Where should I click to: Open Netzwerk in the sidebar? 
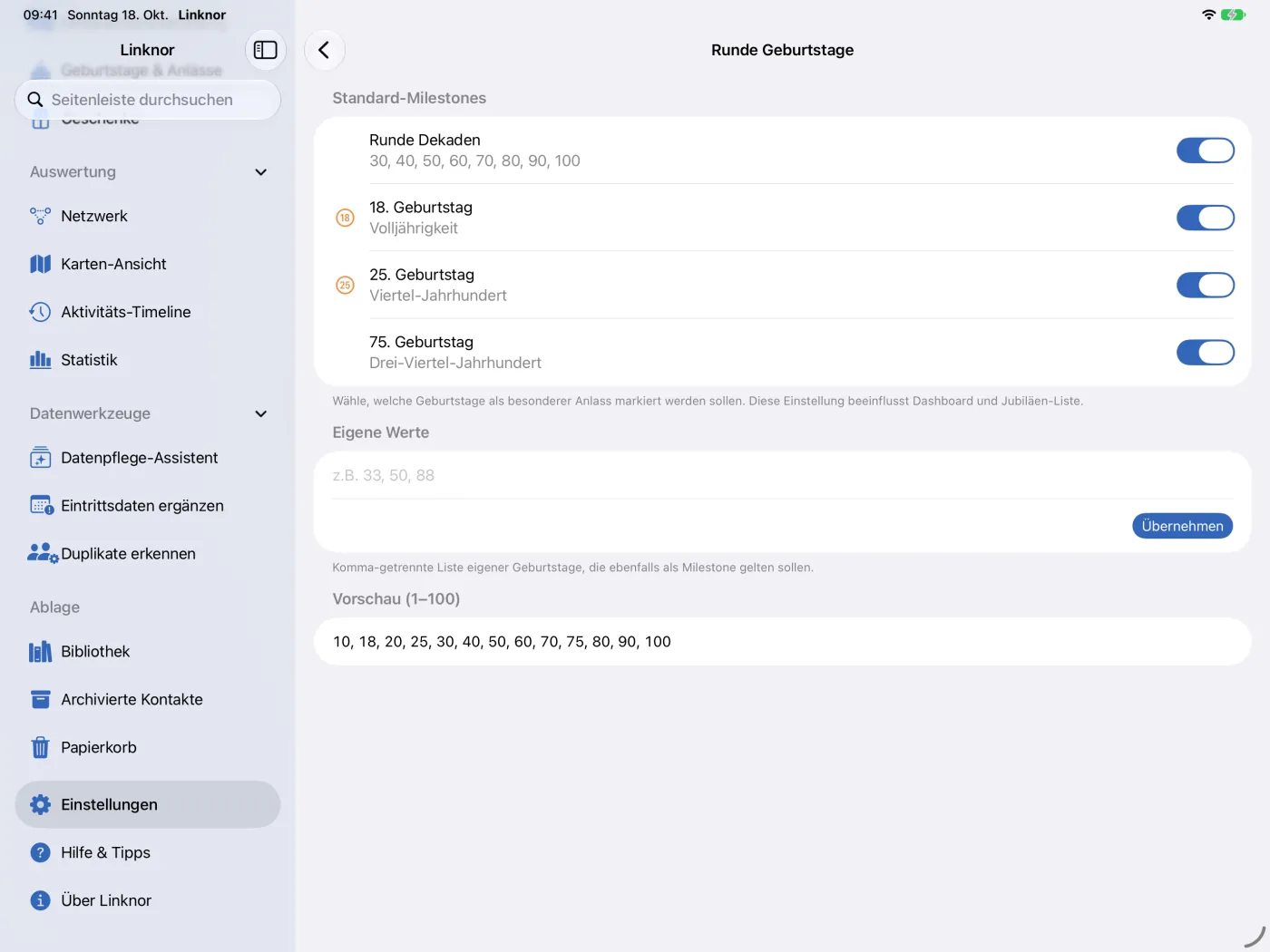148,216
